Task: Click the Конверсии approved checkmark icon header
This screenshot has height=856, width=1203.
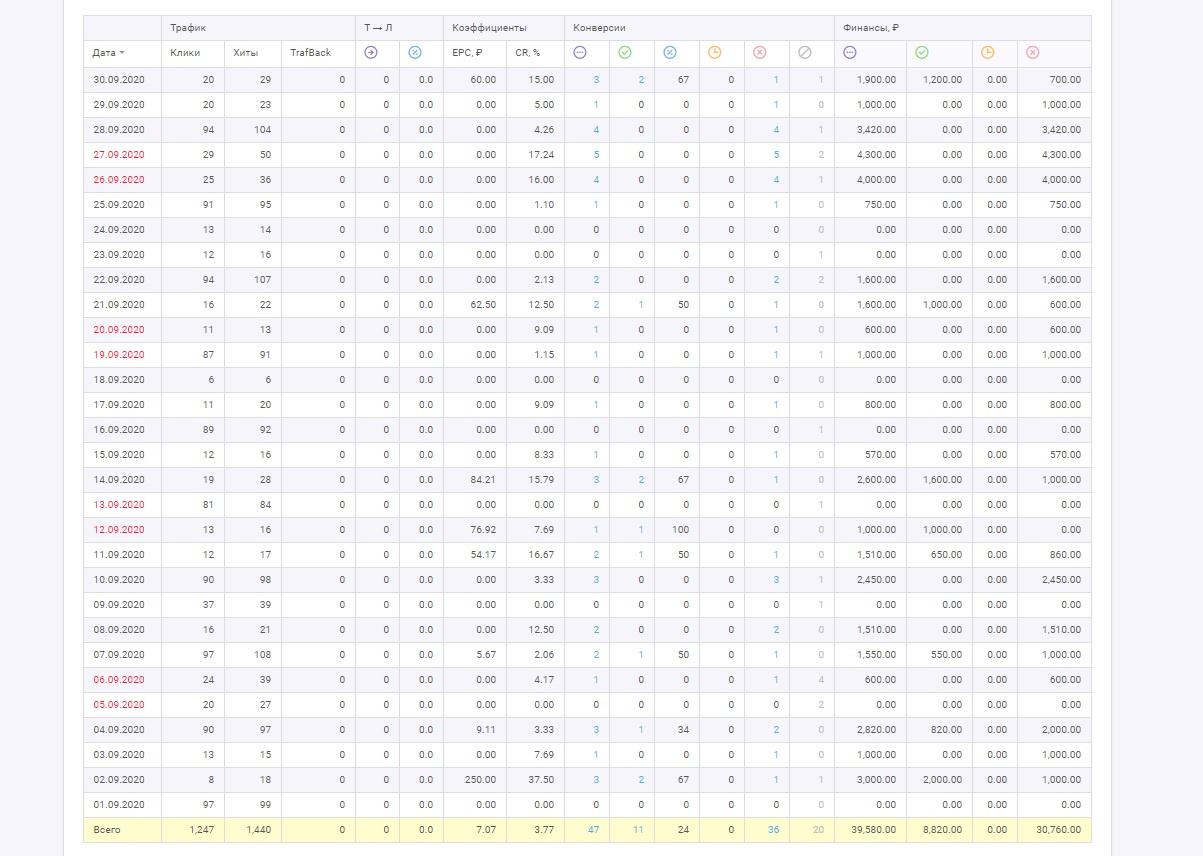Action: [625, 52]
